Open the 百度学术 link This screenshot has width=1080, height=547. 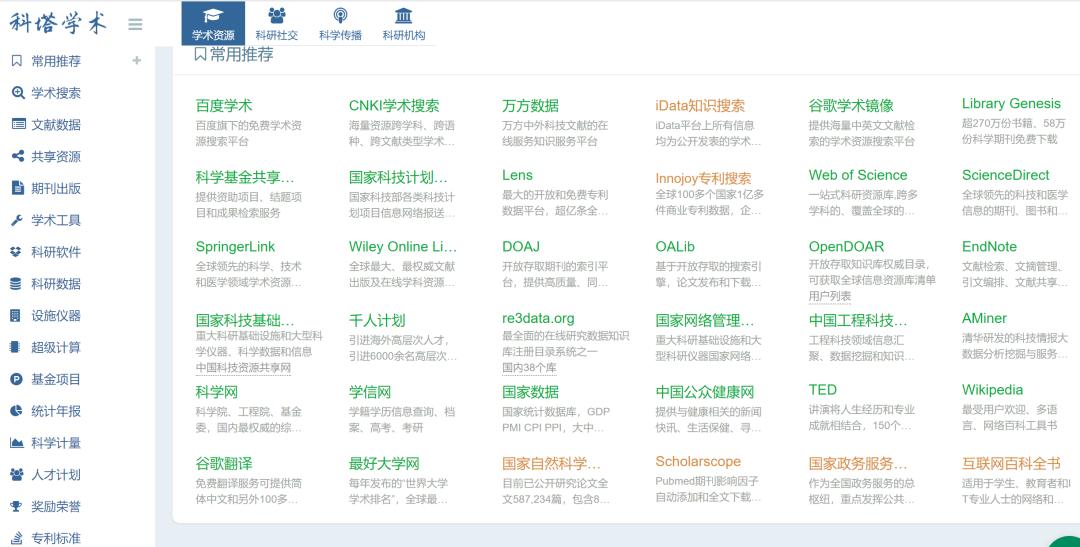(x=224, y=105)
